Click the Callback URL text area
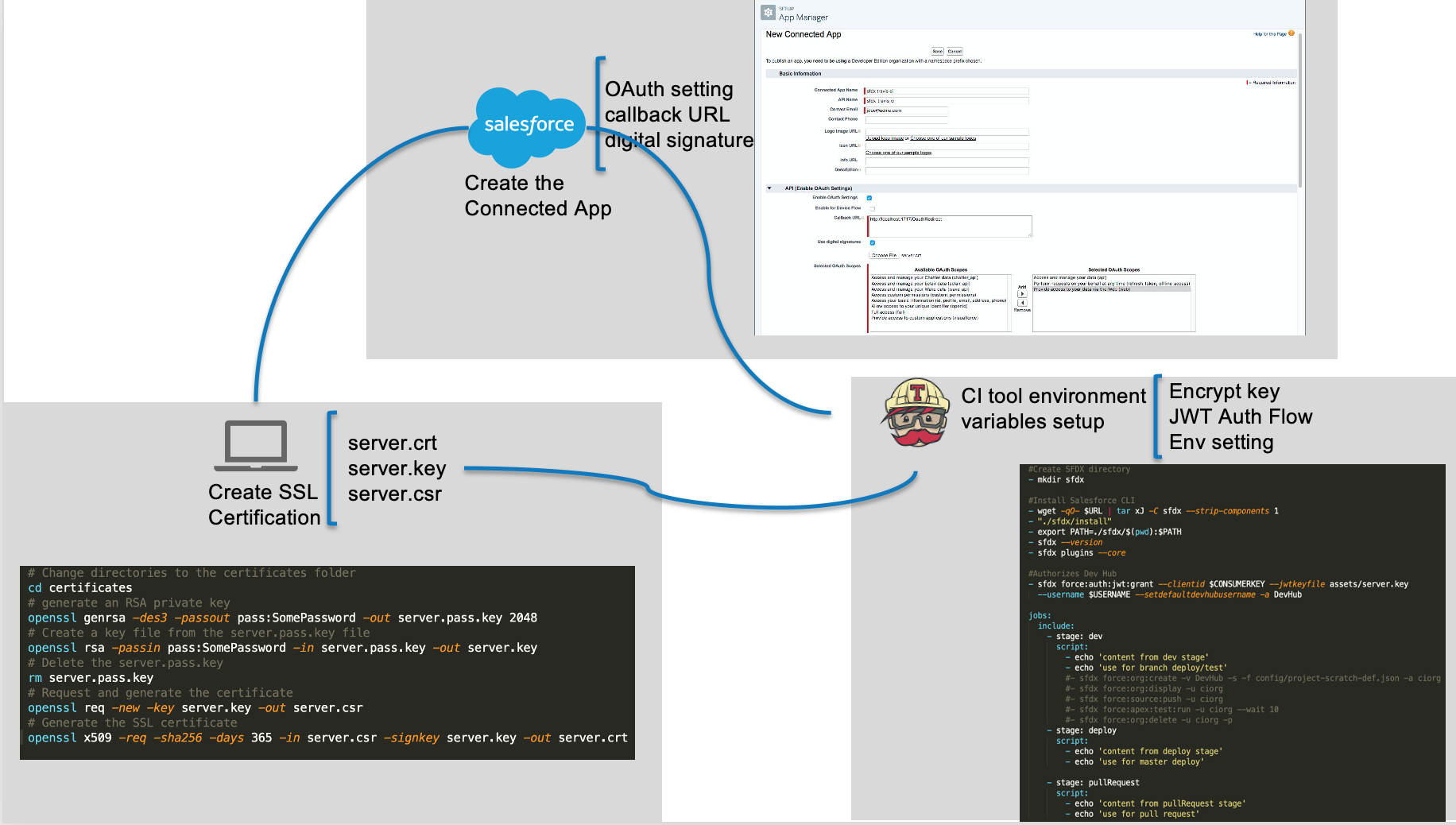This screenshot has width=1456, height=825. coord(950,227)
